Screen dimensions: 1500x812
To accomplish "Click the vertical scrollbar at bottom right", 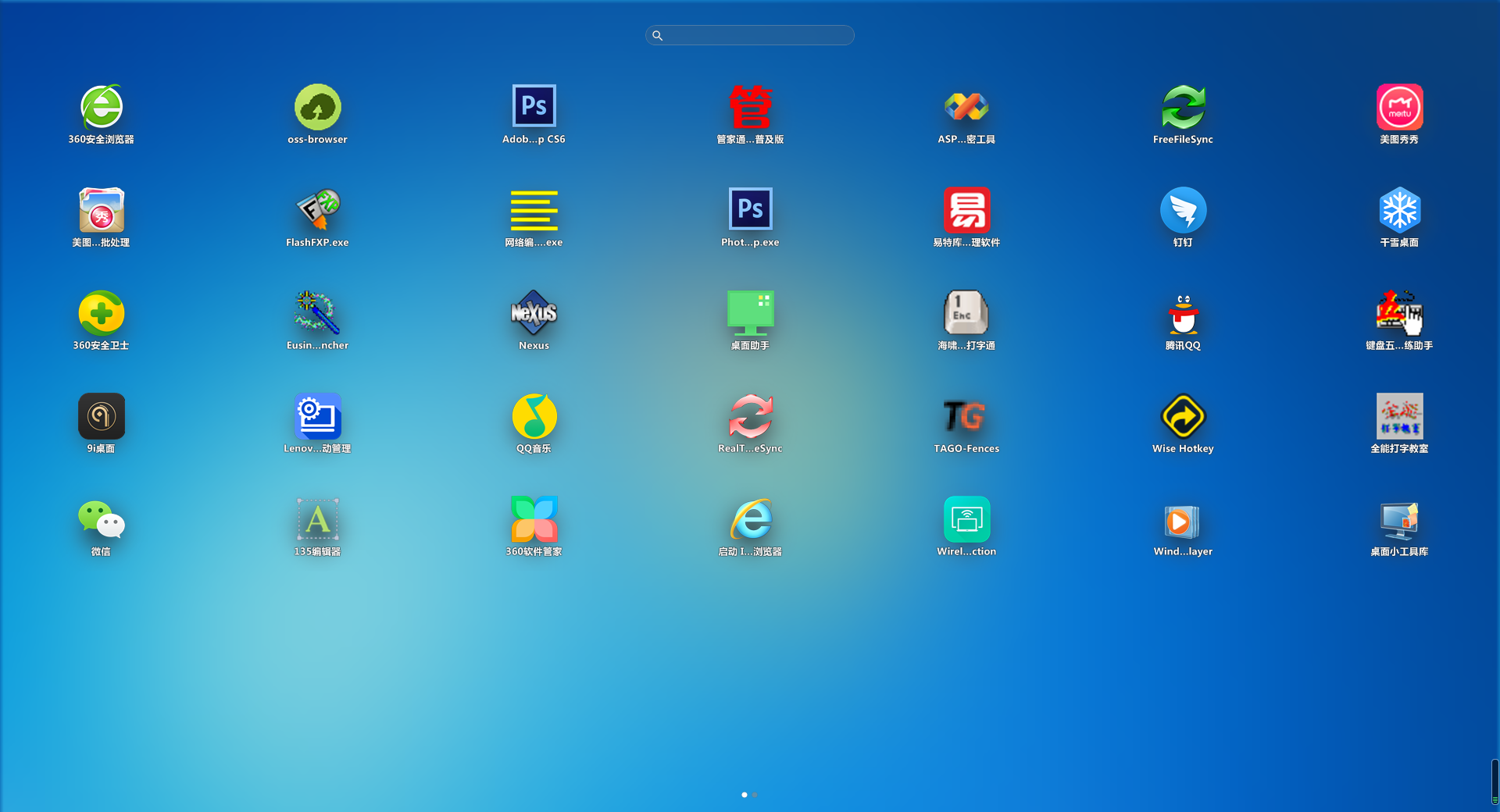I will [x=1495, y=781].
